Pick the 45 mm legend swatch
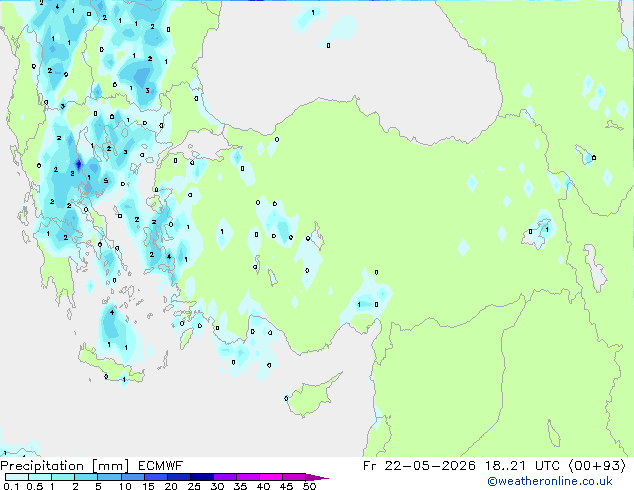Screen dimensions: 634x490 pos(294,477)
